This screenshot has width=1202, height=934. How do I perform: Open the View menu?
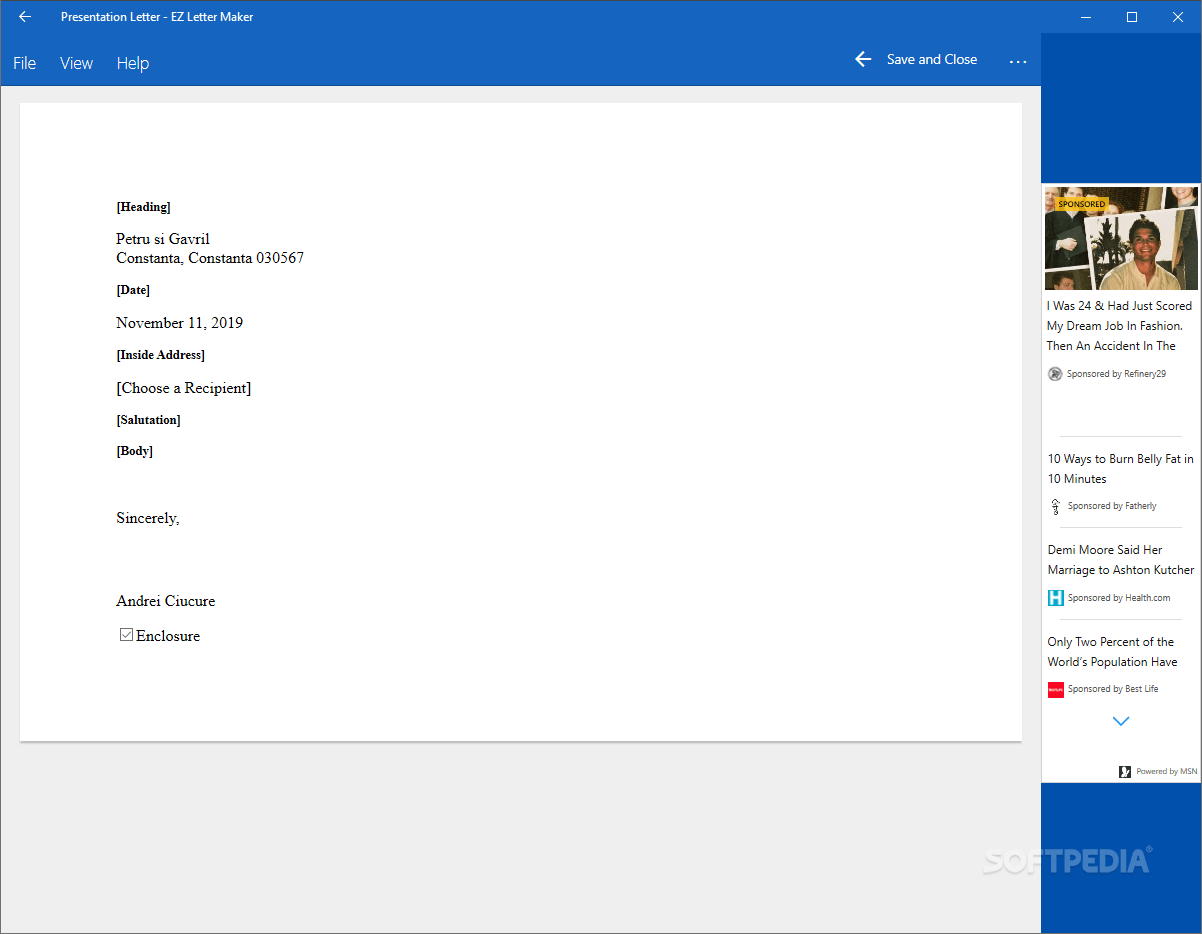point(76,63)
